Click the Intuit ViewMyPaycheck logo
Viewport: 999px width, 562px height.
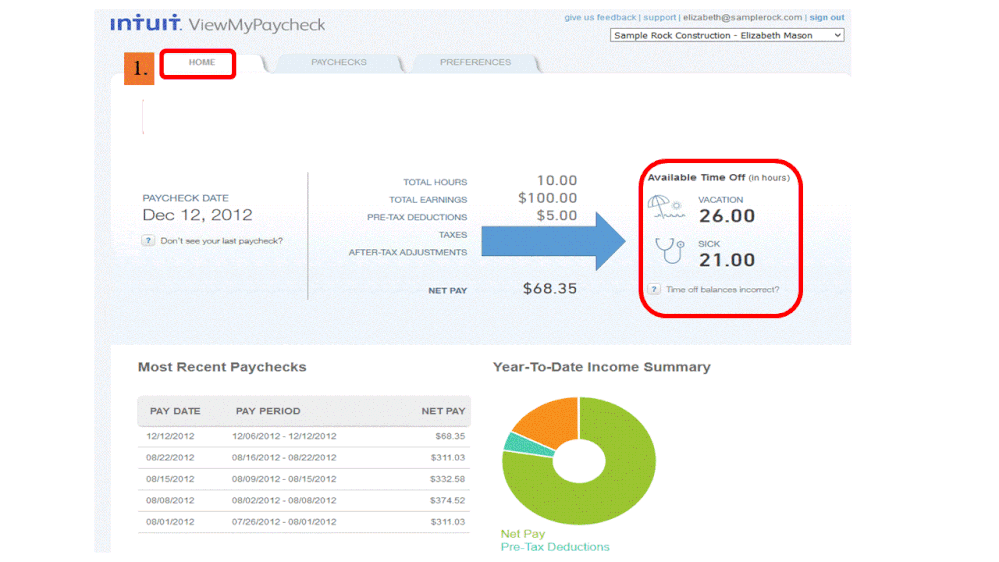217,24
